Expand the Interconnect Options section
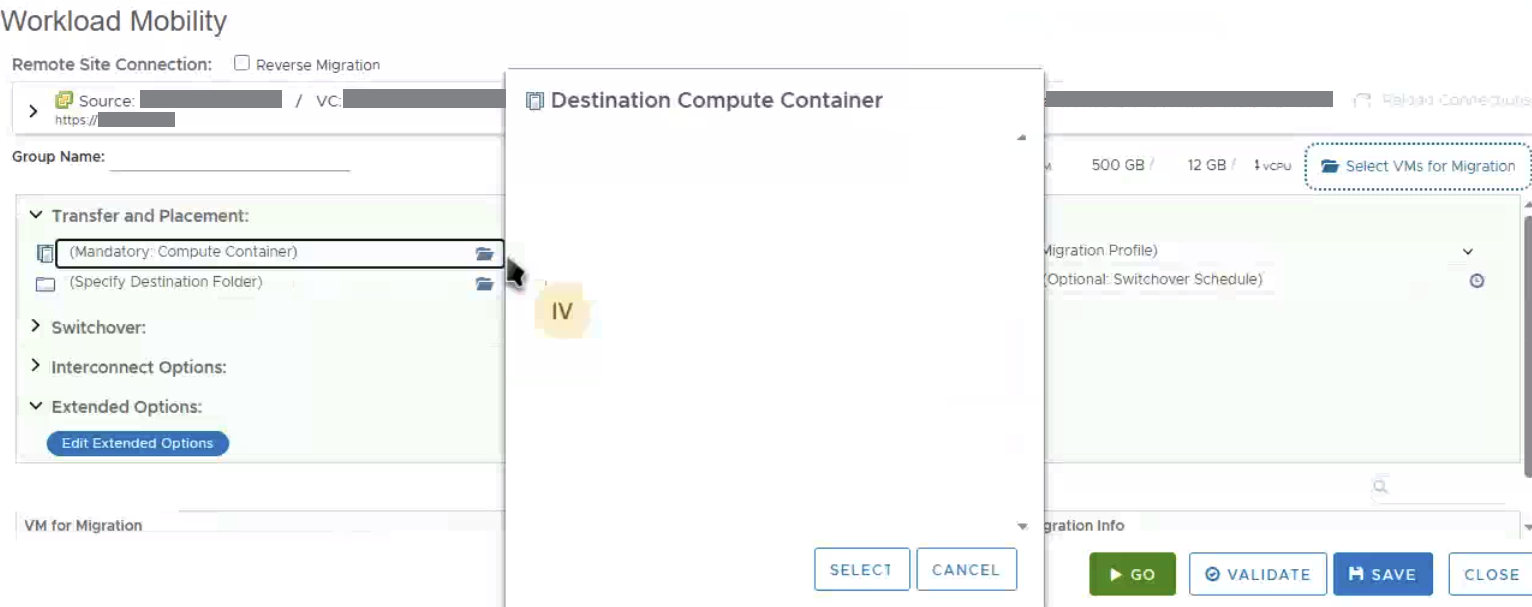Screen dimensions: 1532x607 pos(36,366)
